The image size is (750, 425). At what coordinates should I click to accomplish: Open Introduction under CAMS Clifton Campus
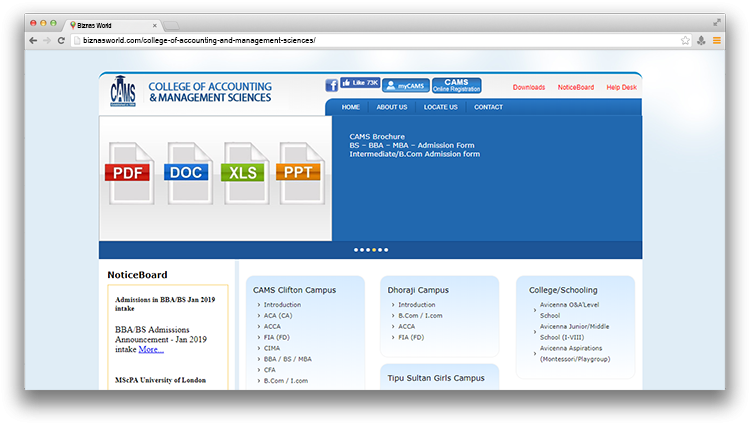tap(282, 305)
